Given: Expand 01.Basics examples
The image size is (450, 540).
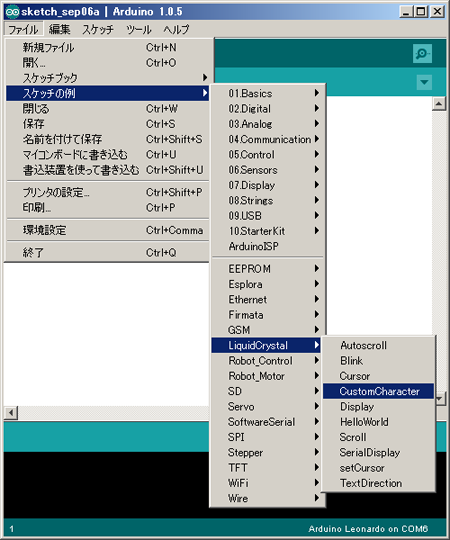Looking at the screenshot, I should point(267,93).
